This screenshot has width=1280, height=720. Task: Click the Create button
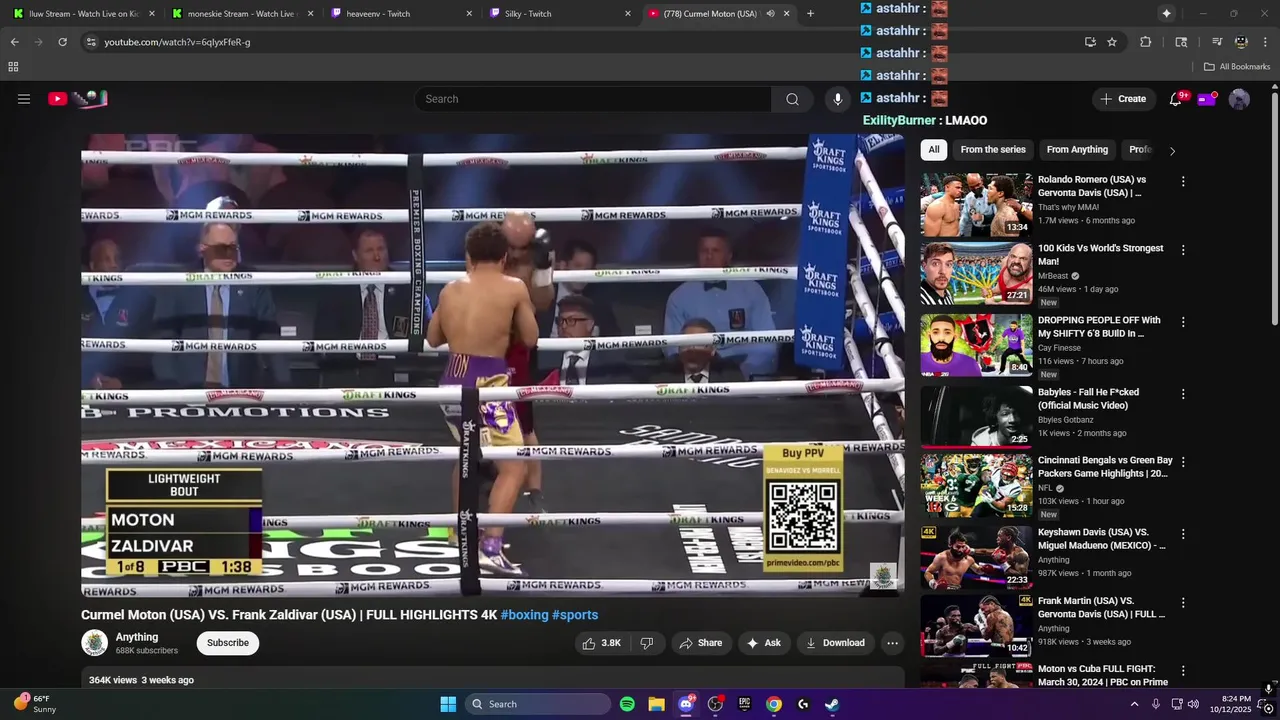tap(1122, 99)
